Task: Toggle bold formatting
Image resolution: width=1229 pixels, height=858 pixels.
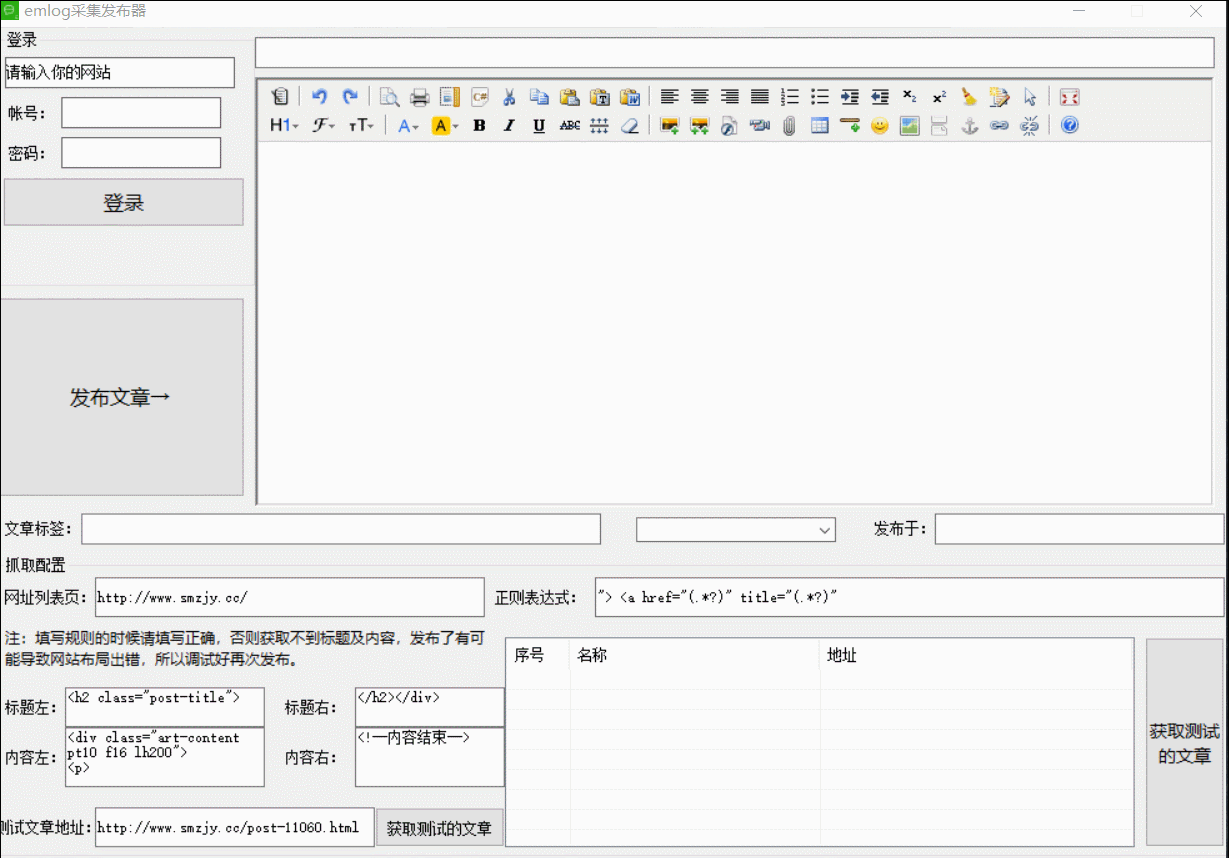Action: coord(480,126)
